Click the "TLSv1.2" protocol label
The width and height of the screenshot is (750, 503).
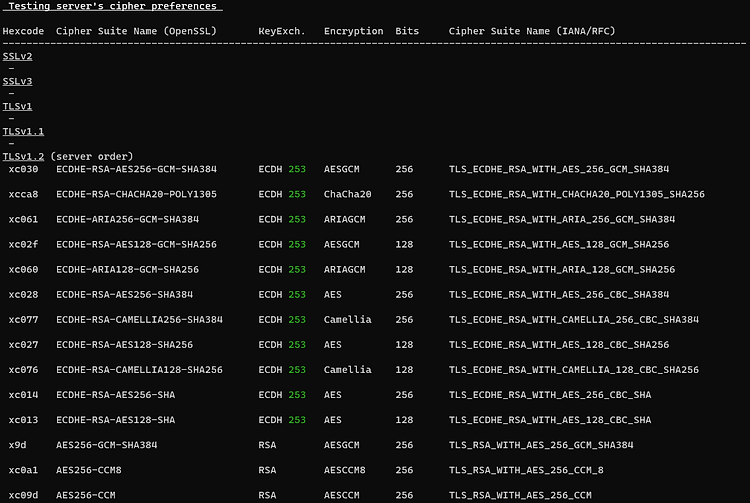(23, 156)
